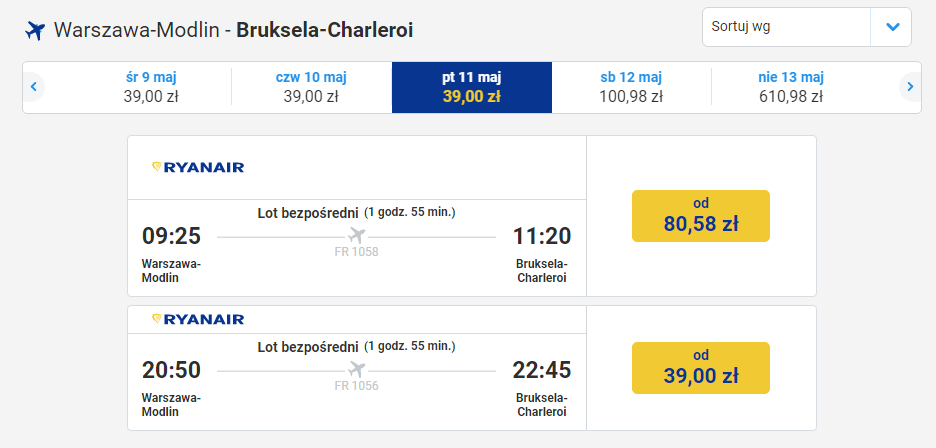Choose the flight priced od 39,00 zł
Image resolution: width=936 pixels, height=448 pixels.
(700, 368)
